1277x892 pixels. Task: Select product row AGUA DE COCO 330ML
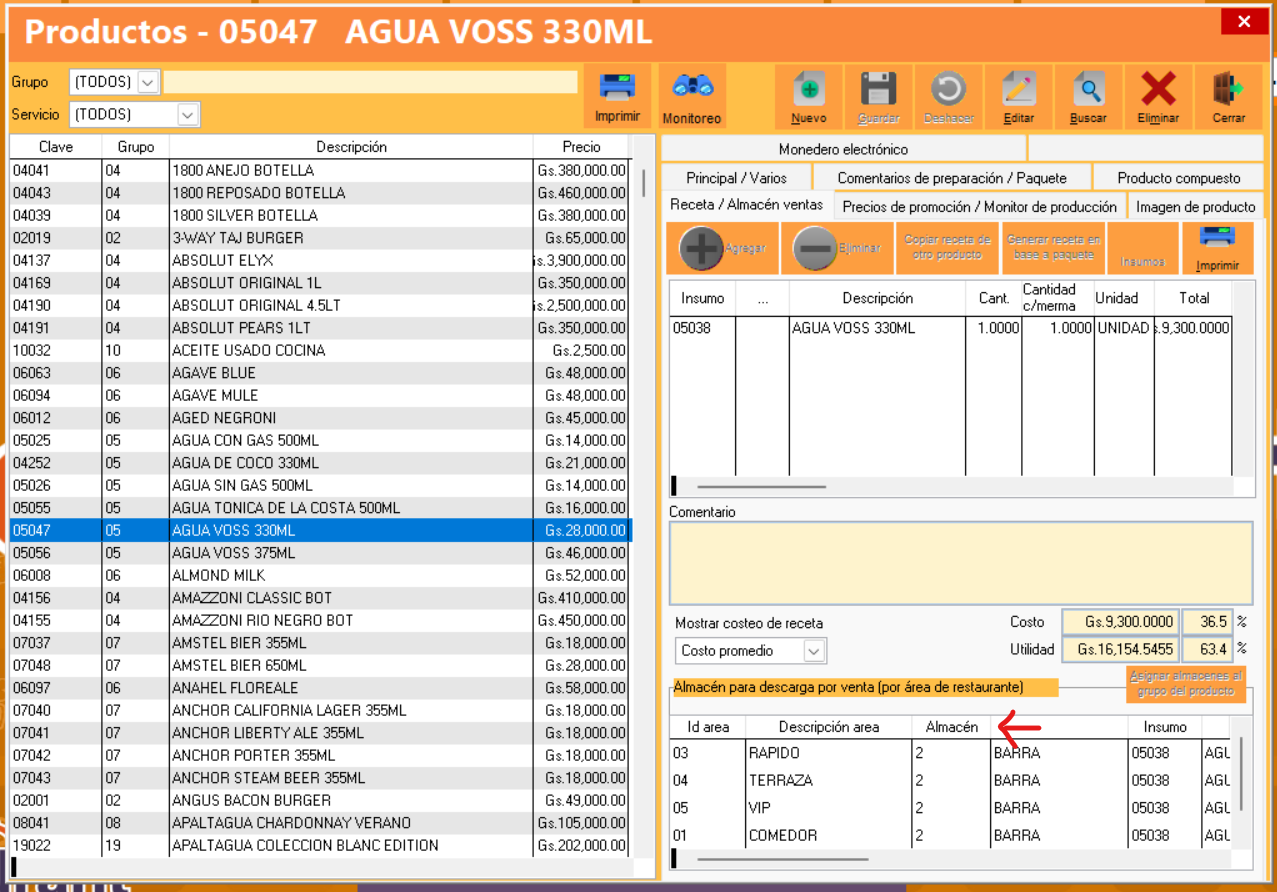coord(320,463)
